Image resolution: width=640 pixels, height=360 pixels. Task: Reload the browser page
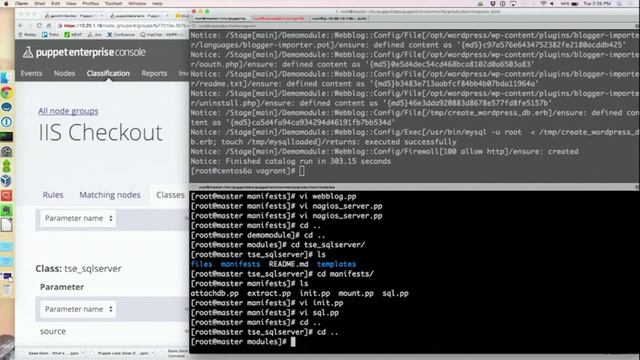tap(39, 25)
